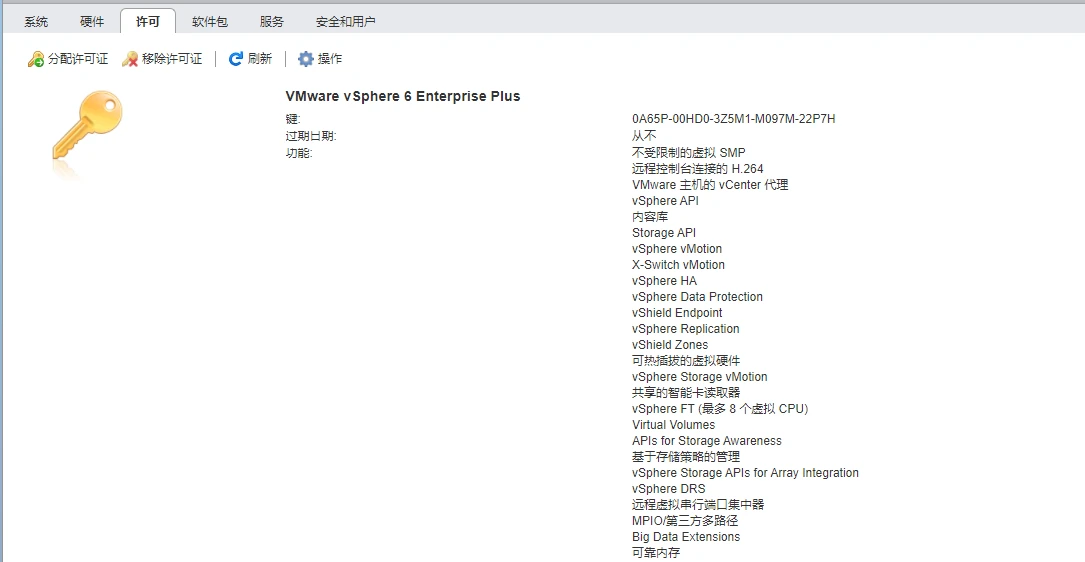Image resolution: width=1085 pixels, height=562 pixels.
Task: Click the 过期日期: label
Action: 311,136
